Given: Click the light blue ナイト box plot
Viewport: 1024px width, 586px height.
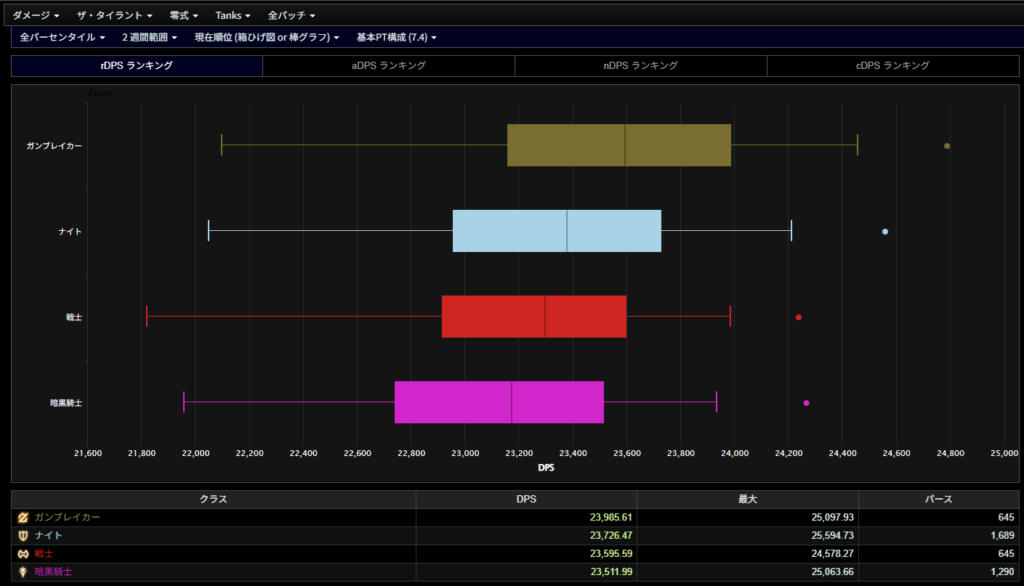Looking at the screenshot, I should (556, 231).
